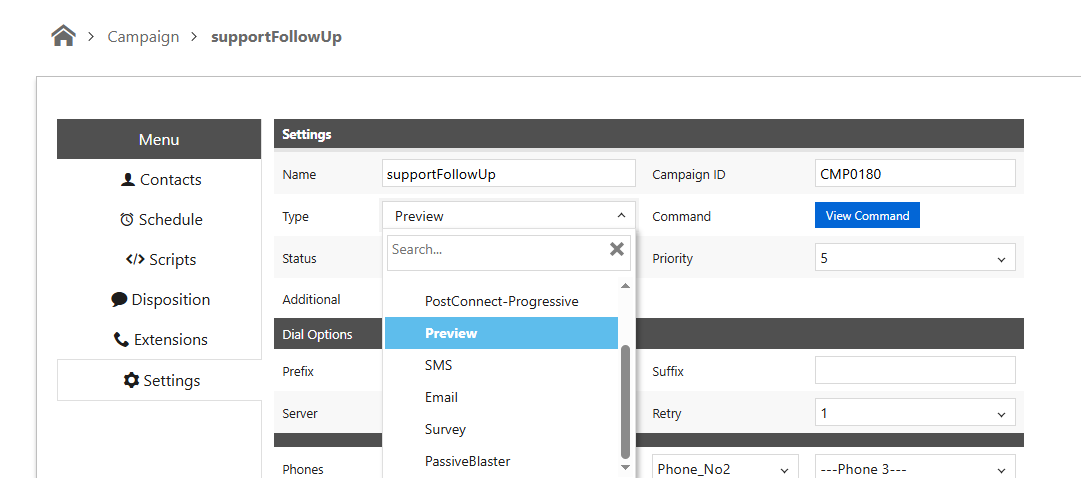Open Contacts from the person icon menu
Viewport: 1081px width, 478px height.
click(160, 180)
